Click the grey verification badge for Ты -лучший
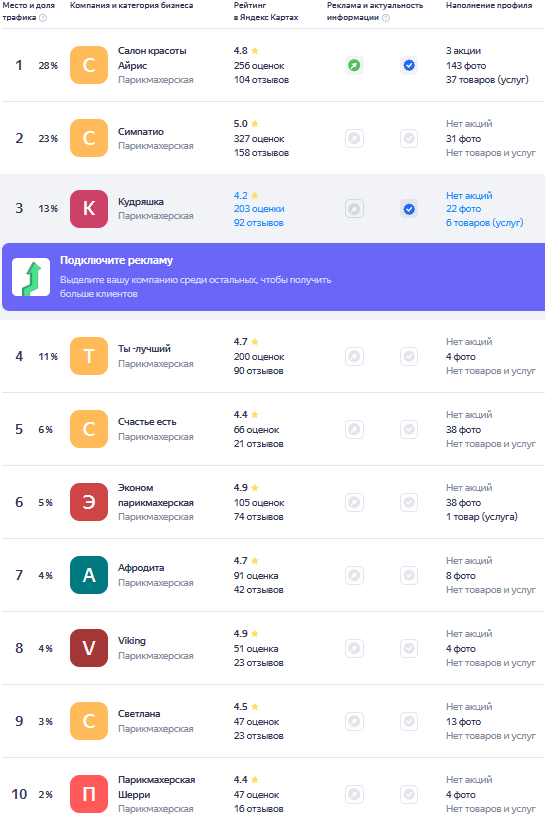 (x=409, y=356)
